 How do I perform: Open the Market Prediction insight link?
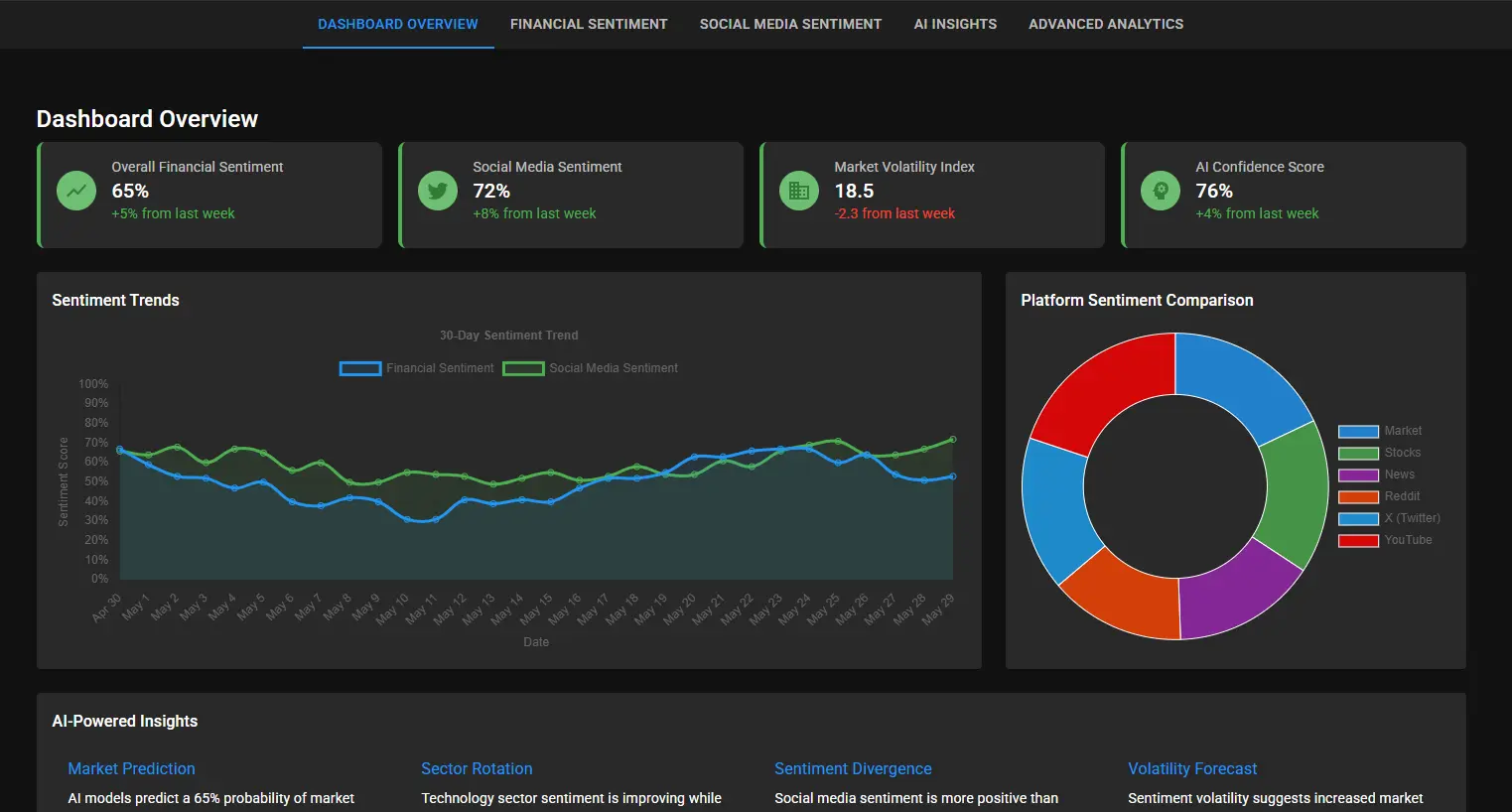click(x=131, y=768)
